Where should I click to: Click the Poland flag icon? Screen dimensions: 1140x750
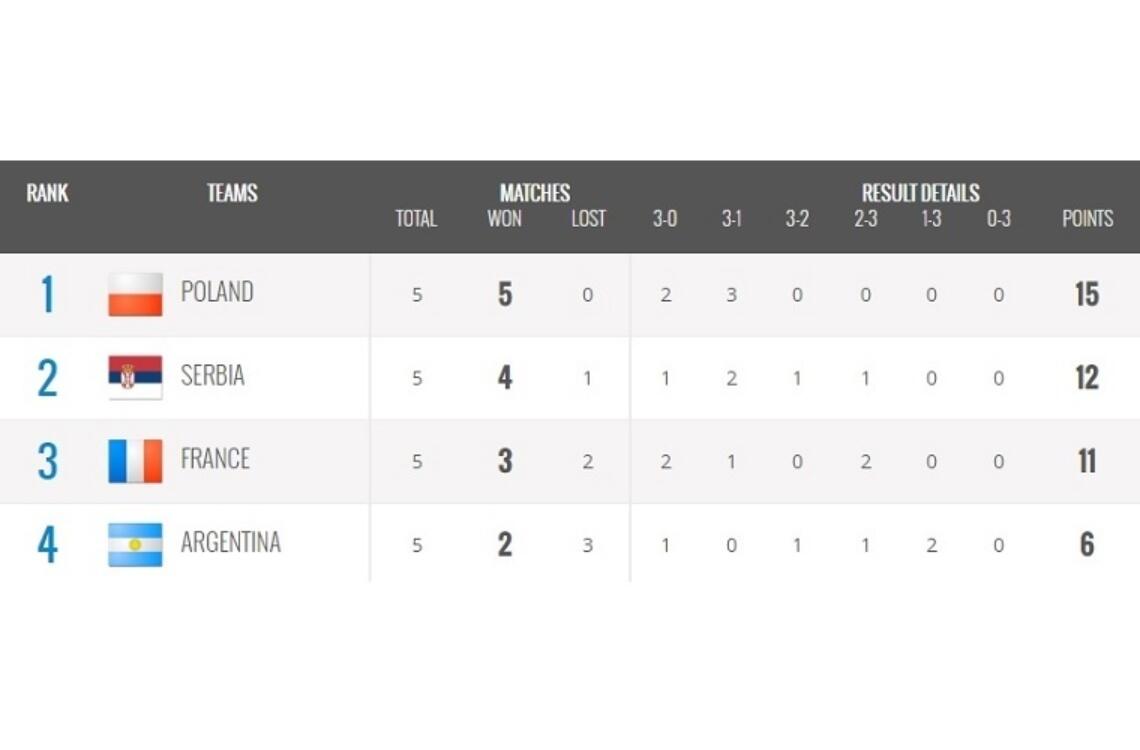click(135, 294)
